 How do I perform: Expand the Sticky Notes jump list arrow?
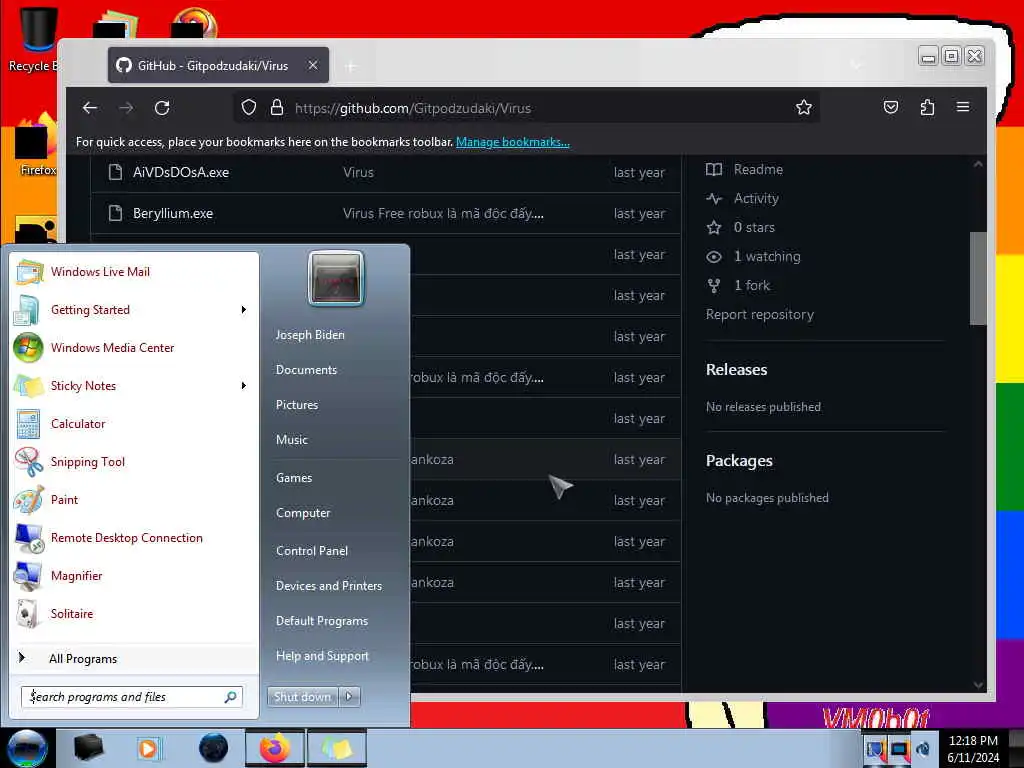[244, 386]
